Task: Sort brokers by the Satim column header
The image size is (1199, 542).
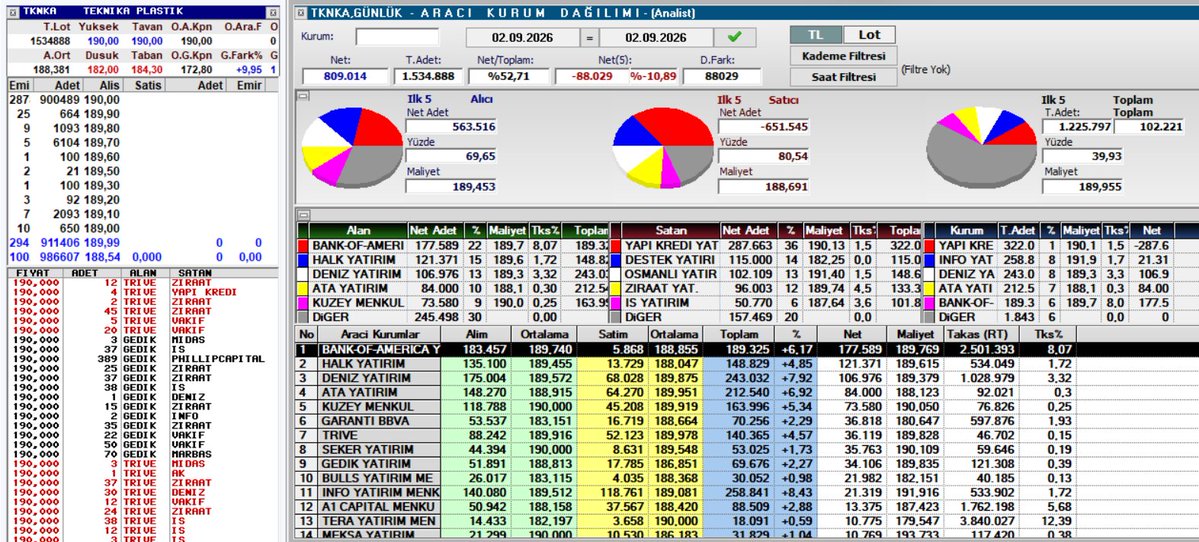Action: (x=612, y=334)
